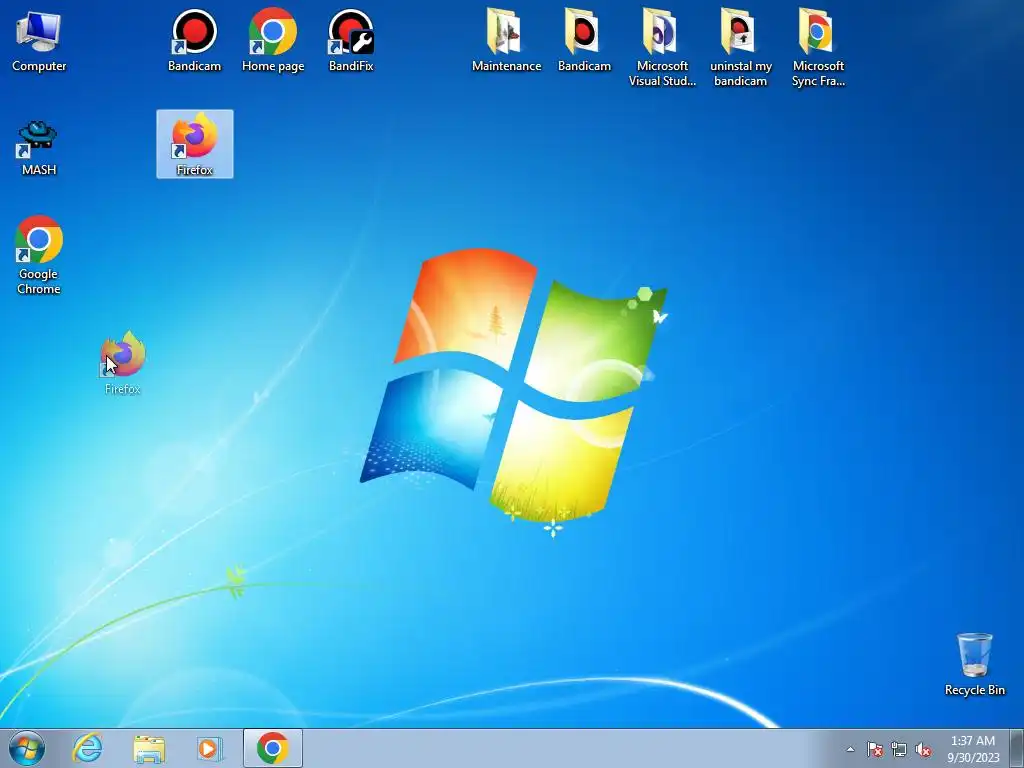The width and height of the screenshot is (1024, 768).
Task: Open Action Center flag icon
Action: [874, 749]
